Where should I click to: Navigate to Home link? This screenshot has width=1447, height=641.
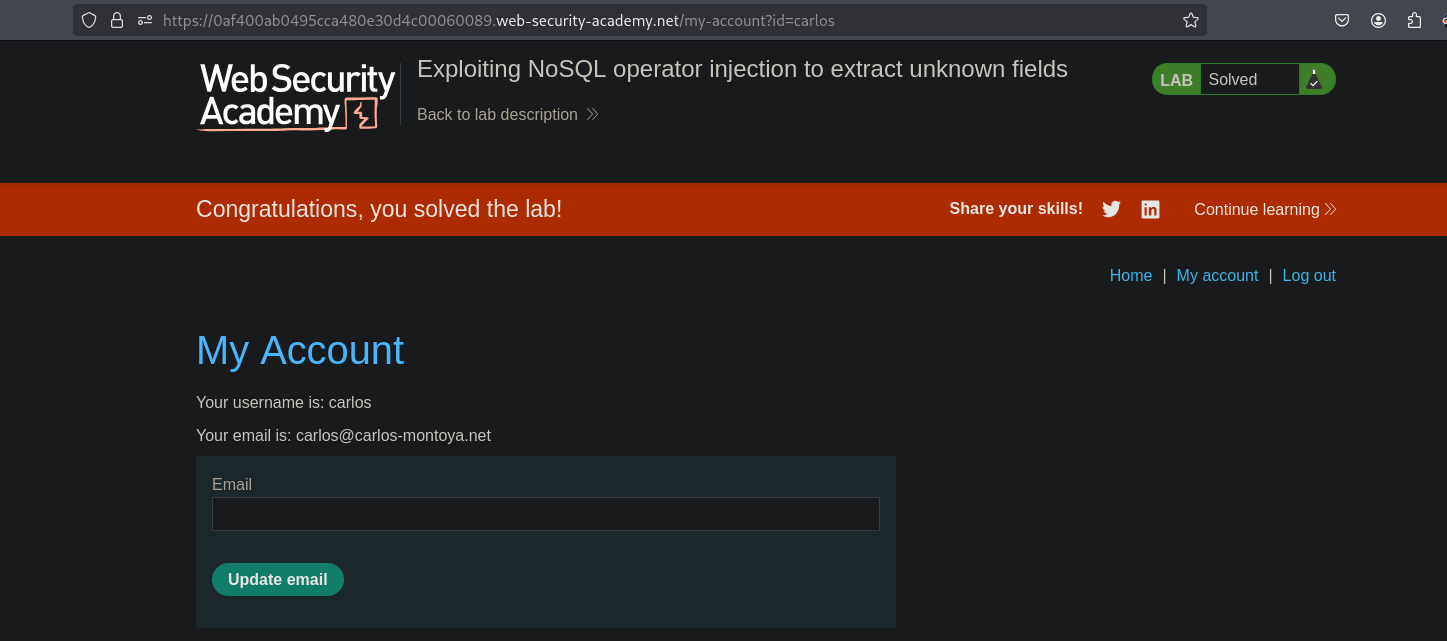tap(1130, 275)
